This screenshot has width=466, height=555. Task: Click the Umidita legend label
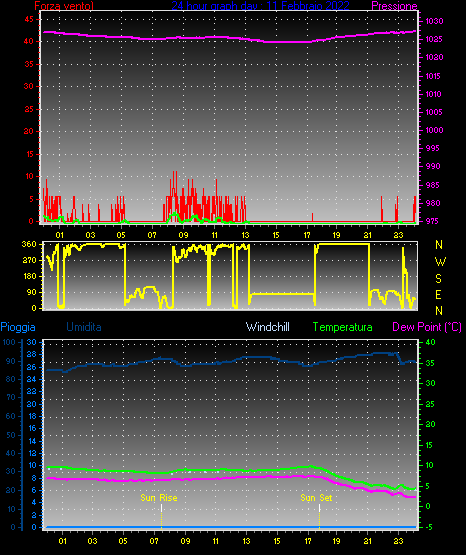pos(84,327)
